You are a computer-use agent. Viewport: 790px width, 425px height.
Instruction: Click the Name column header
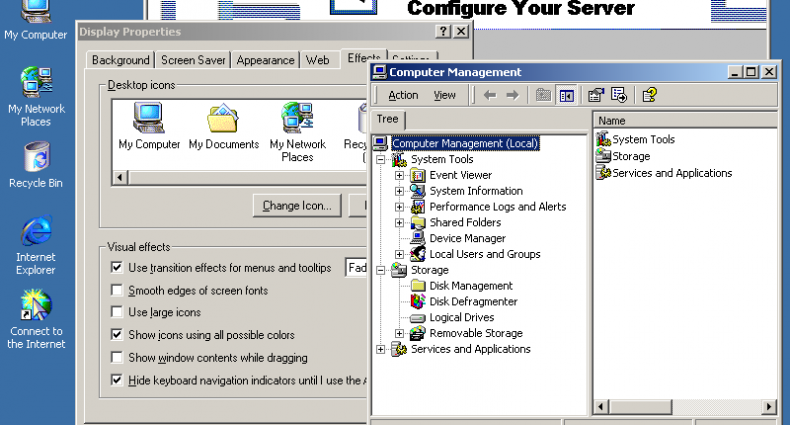[685, 120]
